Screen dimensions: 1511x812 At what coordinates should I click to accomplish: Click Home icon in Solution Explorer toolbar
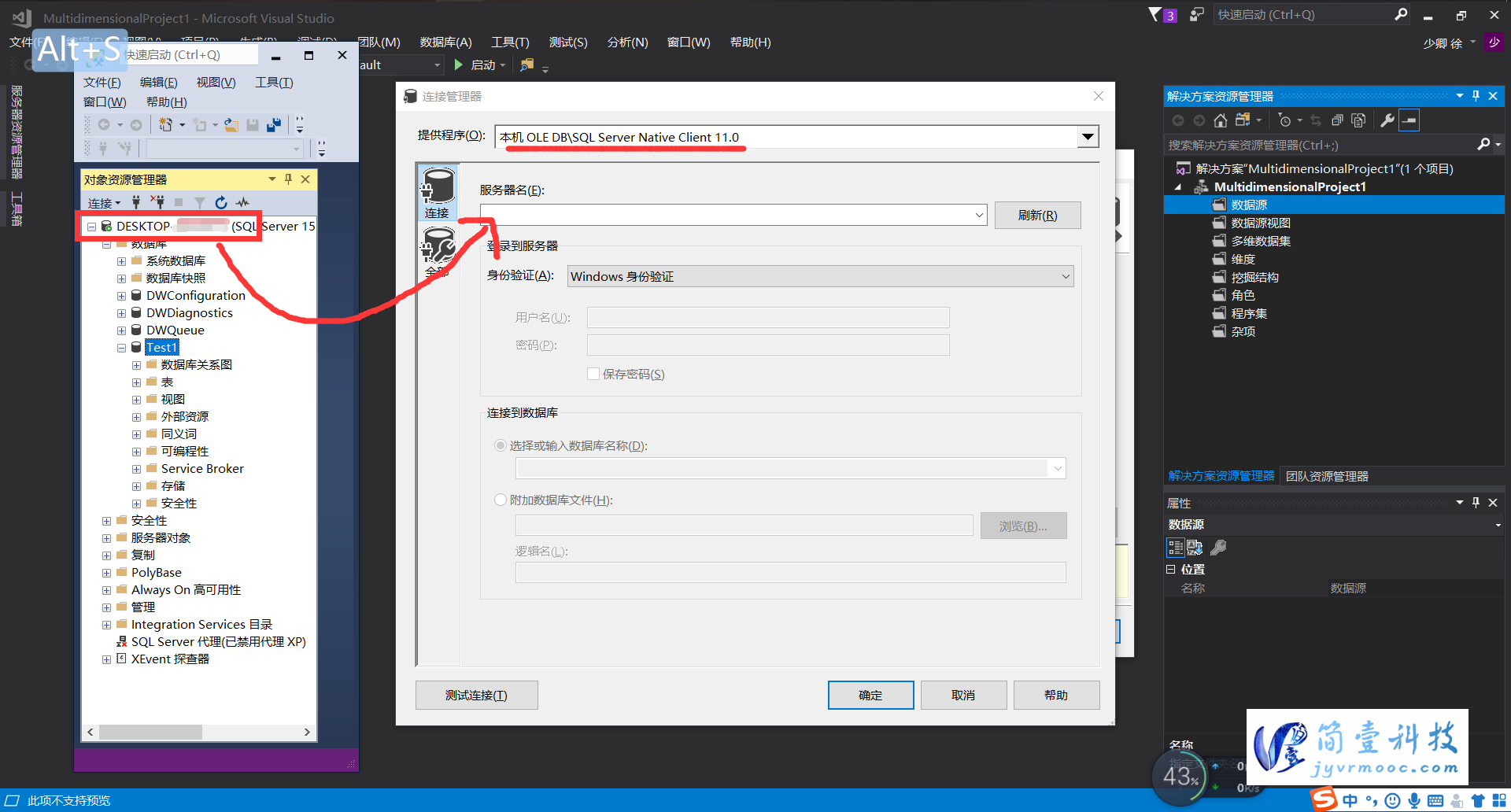(1220, 120)
